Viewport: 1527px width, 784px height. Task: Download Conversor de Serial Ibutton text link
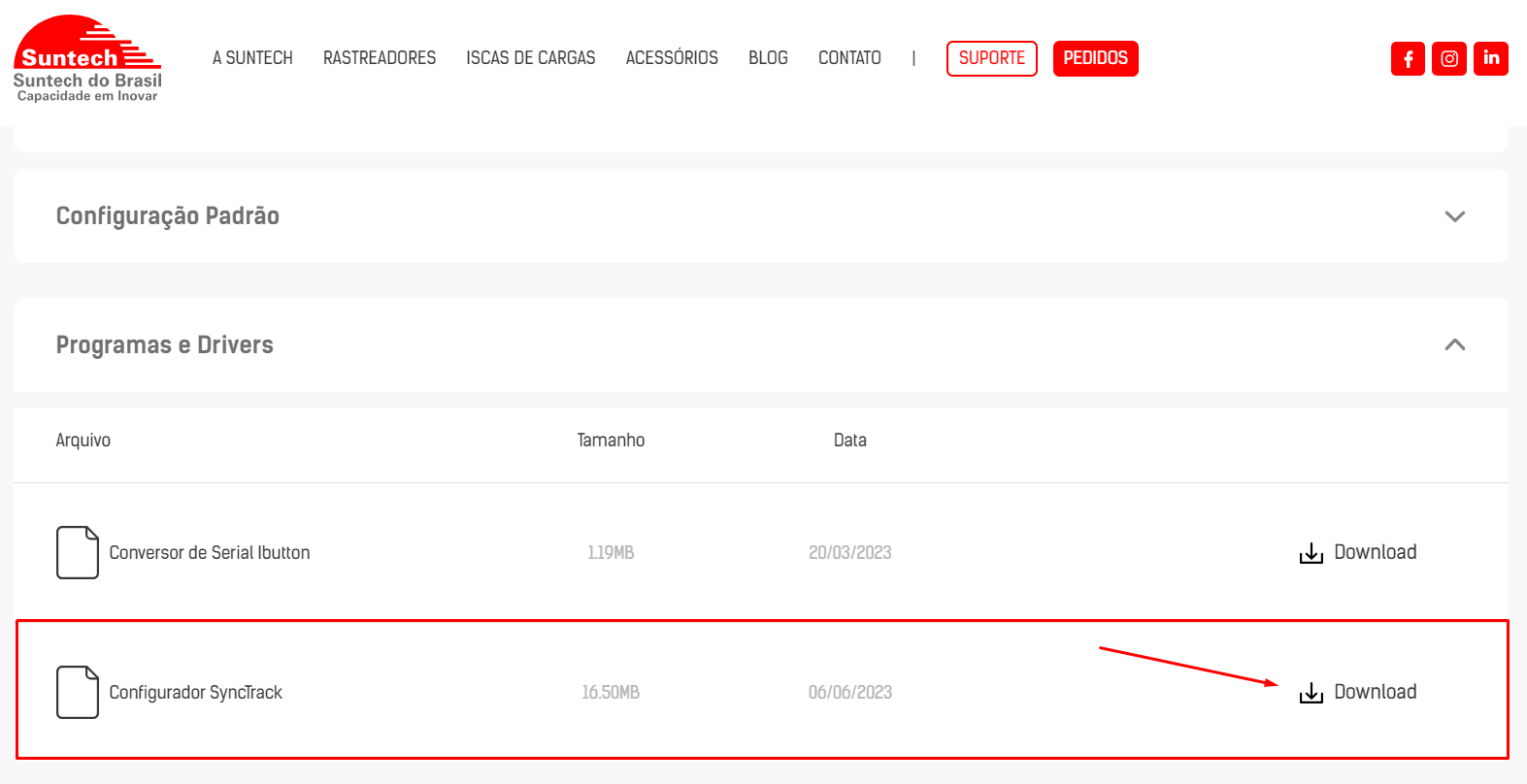(x=1375, y=552)
